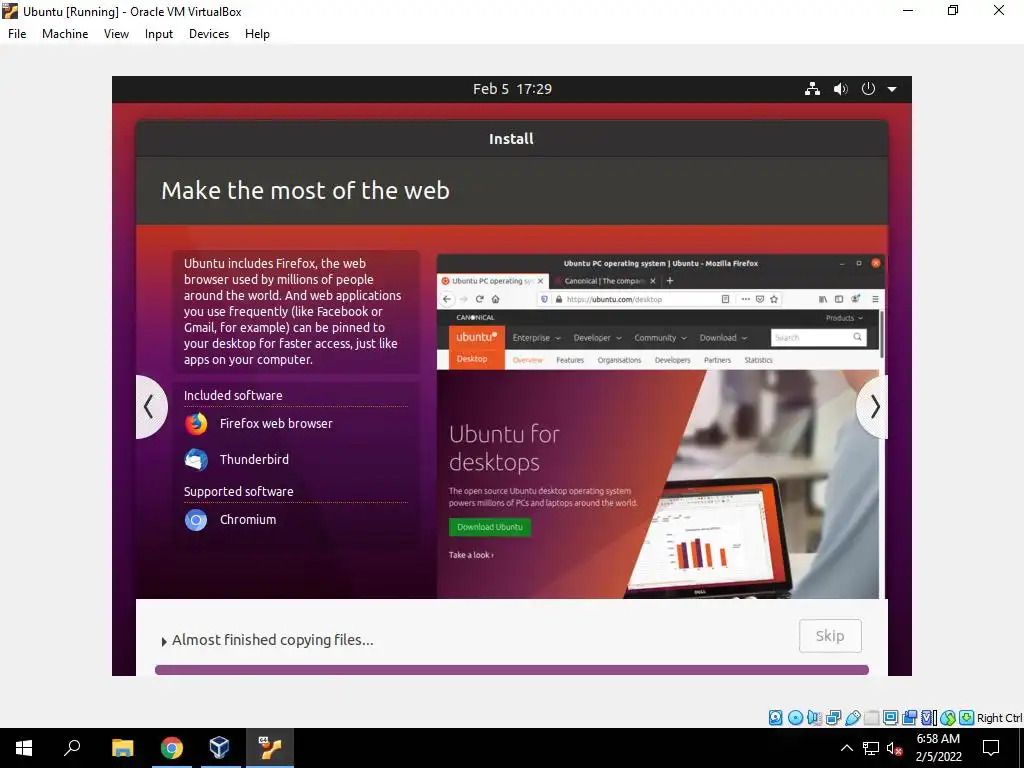The image size is (1024, 768).
Task: Click the 'Chromium' label
Action: [x=248, y=519]
